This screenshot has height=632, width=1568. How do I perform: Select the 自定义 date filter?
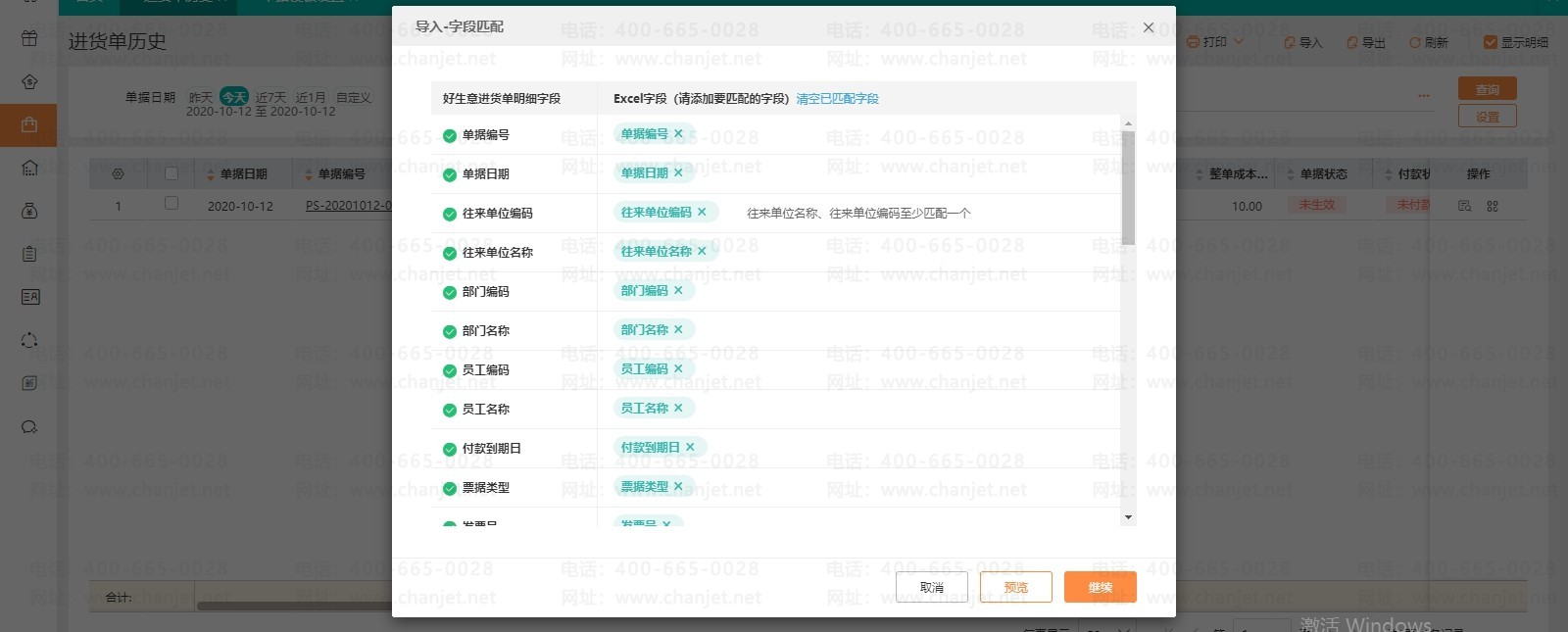[354, 98]
